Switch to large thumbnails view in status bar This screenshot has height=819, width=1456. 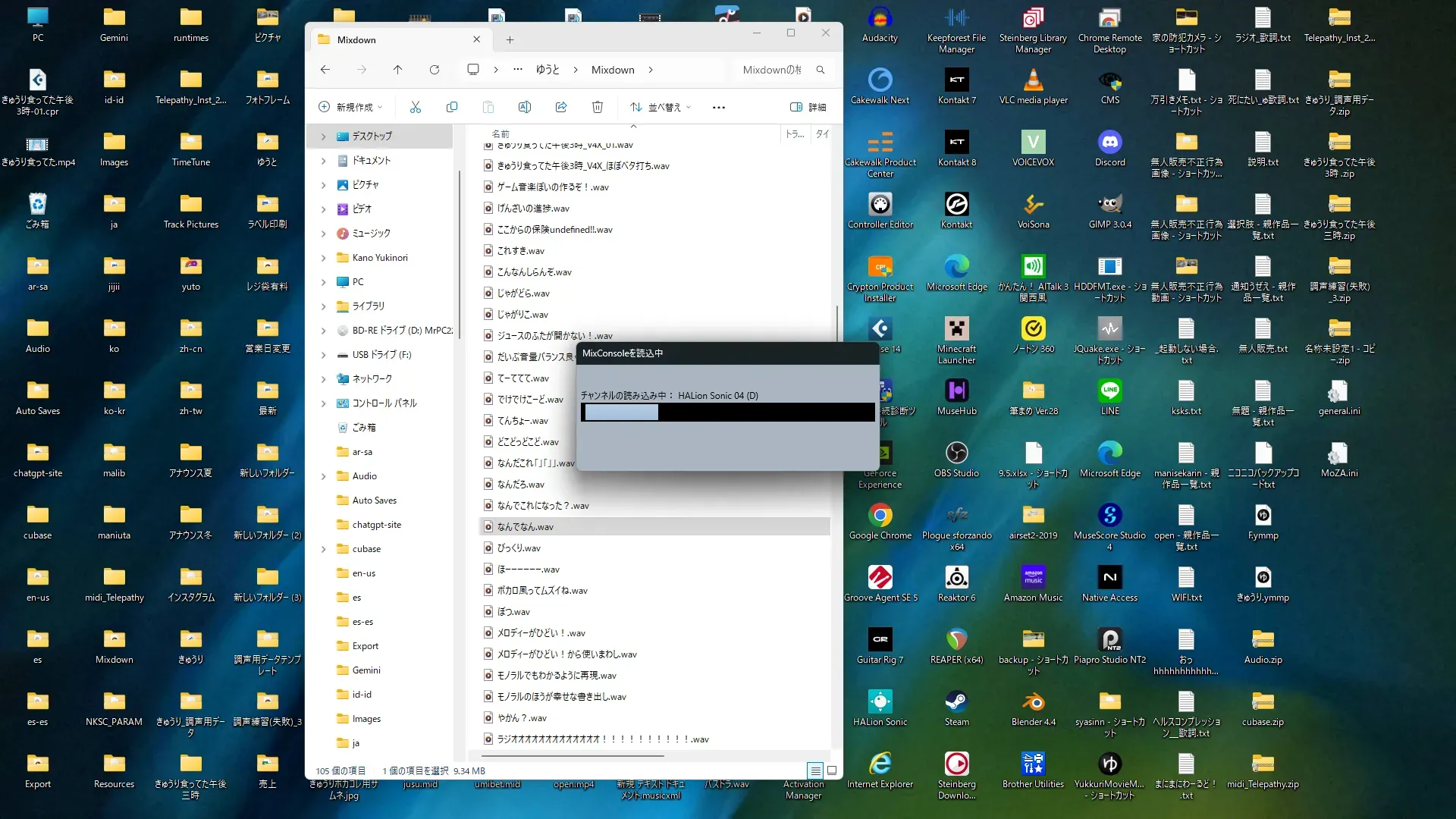[832, 770]
